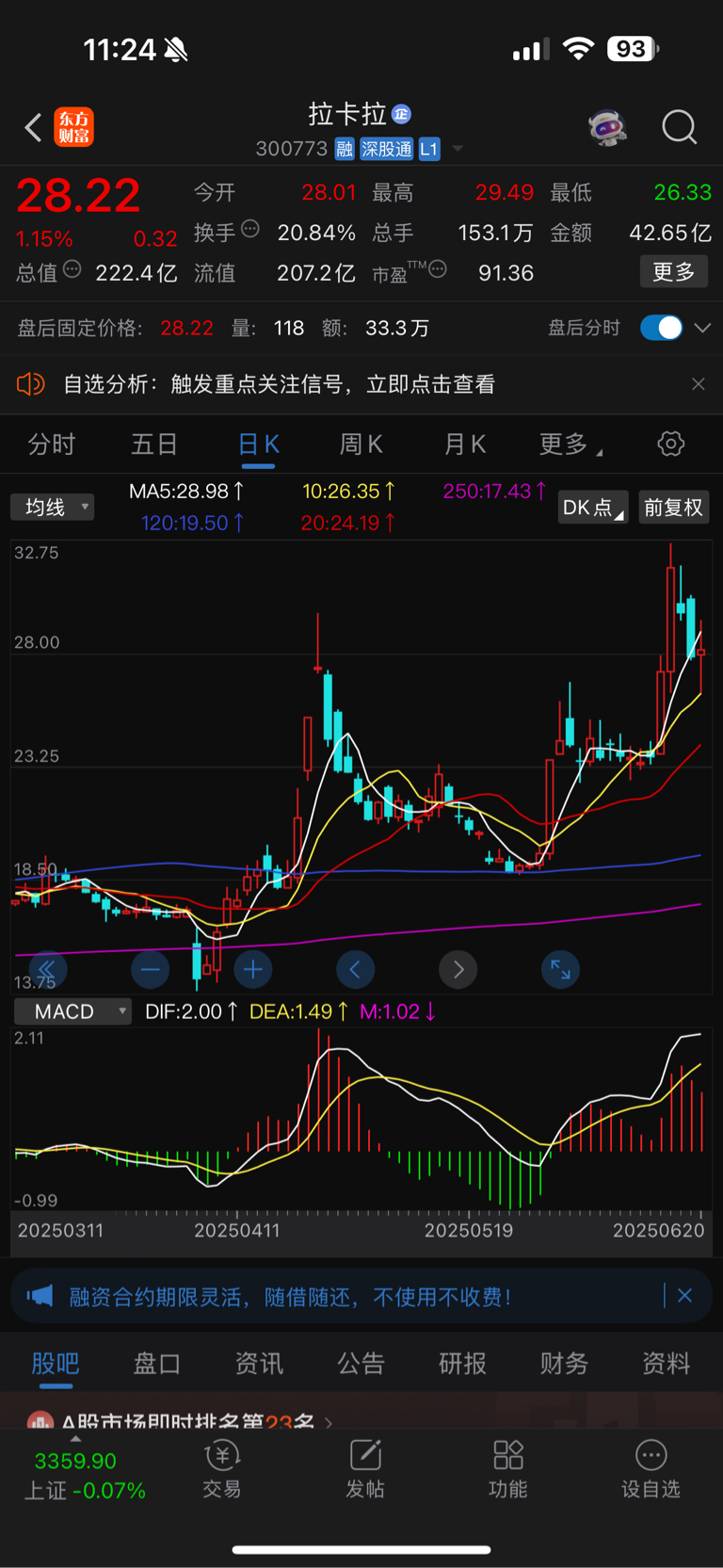The image size is (723, 1568).
Task: Tap the 深股通 tag
Action: [387, 149]
